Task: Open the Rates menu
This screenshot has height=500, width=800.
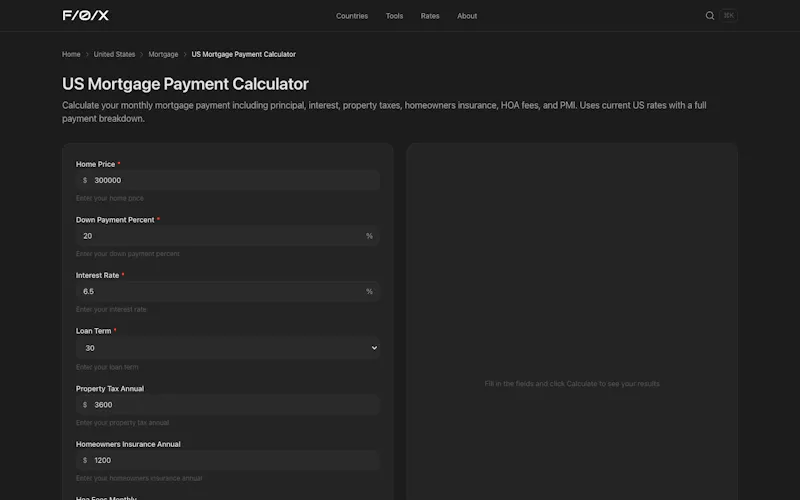Action: [430, 16]
